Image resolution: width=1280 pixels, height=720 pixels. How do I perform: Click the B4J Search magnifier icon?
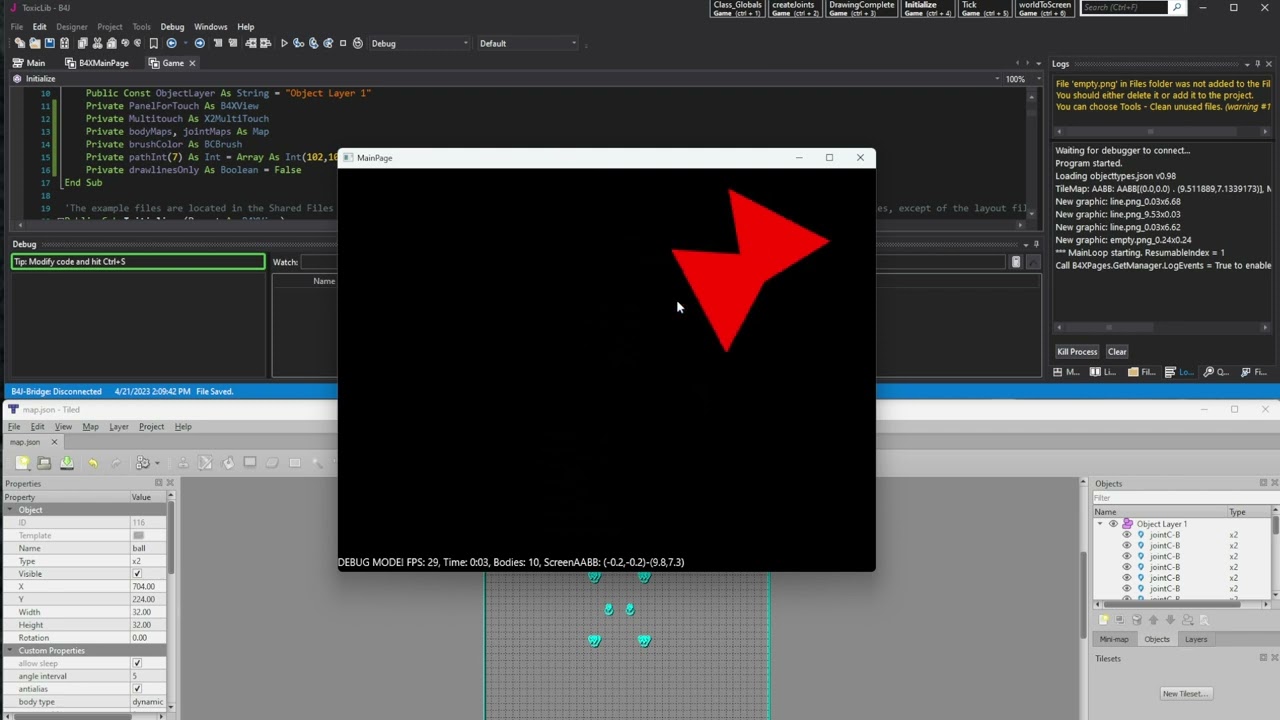[x=1177, y=7]
